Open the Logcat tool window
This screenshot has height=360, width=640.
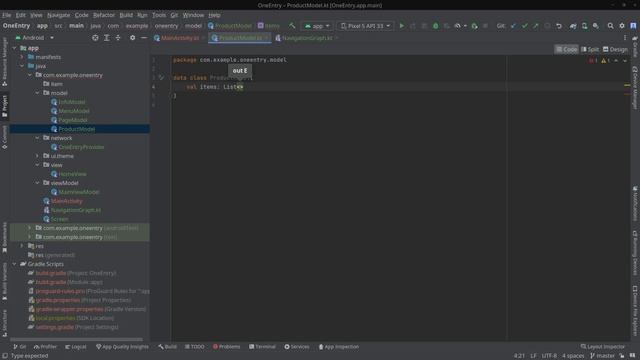point(76,347)
